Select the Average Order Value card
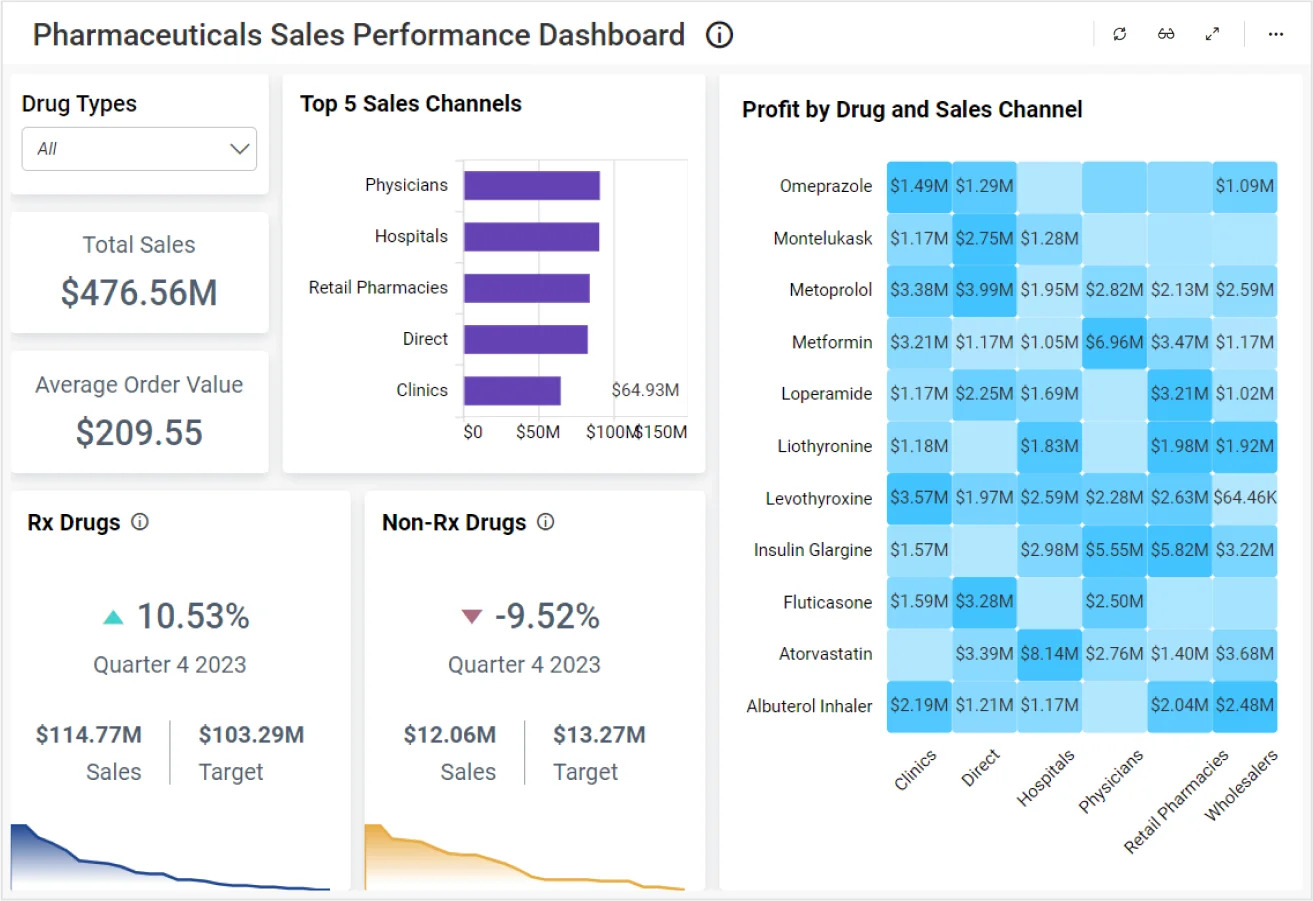This screenshot has width=1313, height=901. tap(139, 411)
